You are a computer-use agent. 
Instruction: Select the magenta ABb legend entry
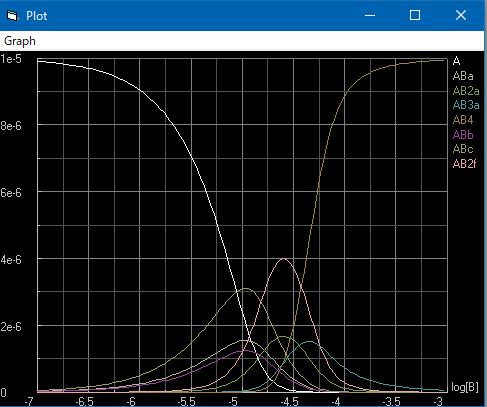[463, 135]
